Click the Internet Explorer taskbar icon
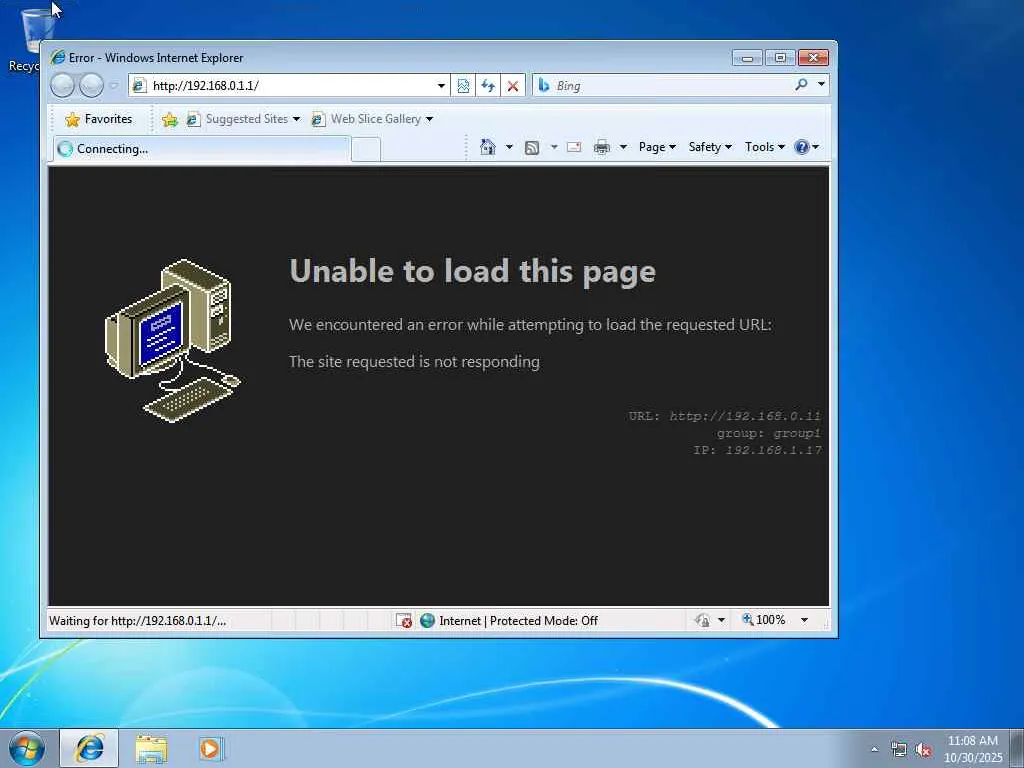The image size is (1024, 768). tap(89, 748)
